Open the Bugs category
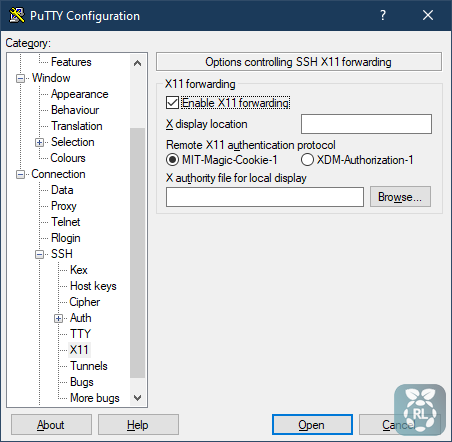Screen dimensions: 452x442 pyautogui.click(x=82, y=382)
